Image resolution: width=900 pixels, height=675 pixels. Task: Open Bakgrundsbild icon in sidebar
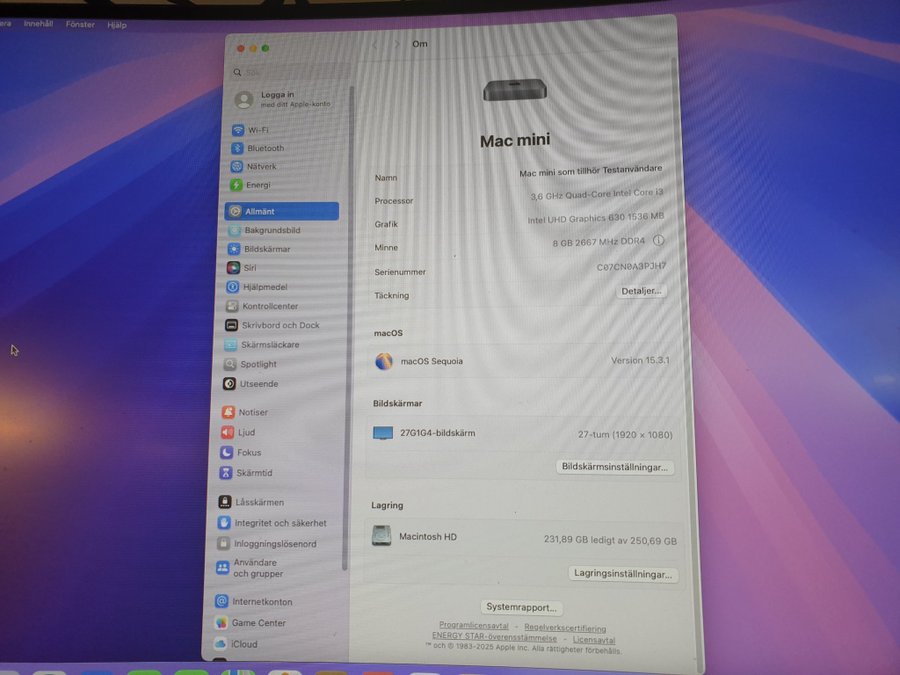[234, 230]
